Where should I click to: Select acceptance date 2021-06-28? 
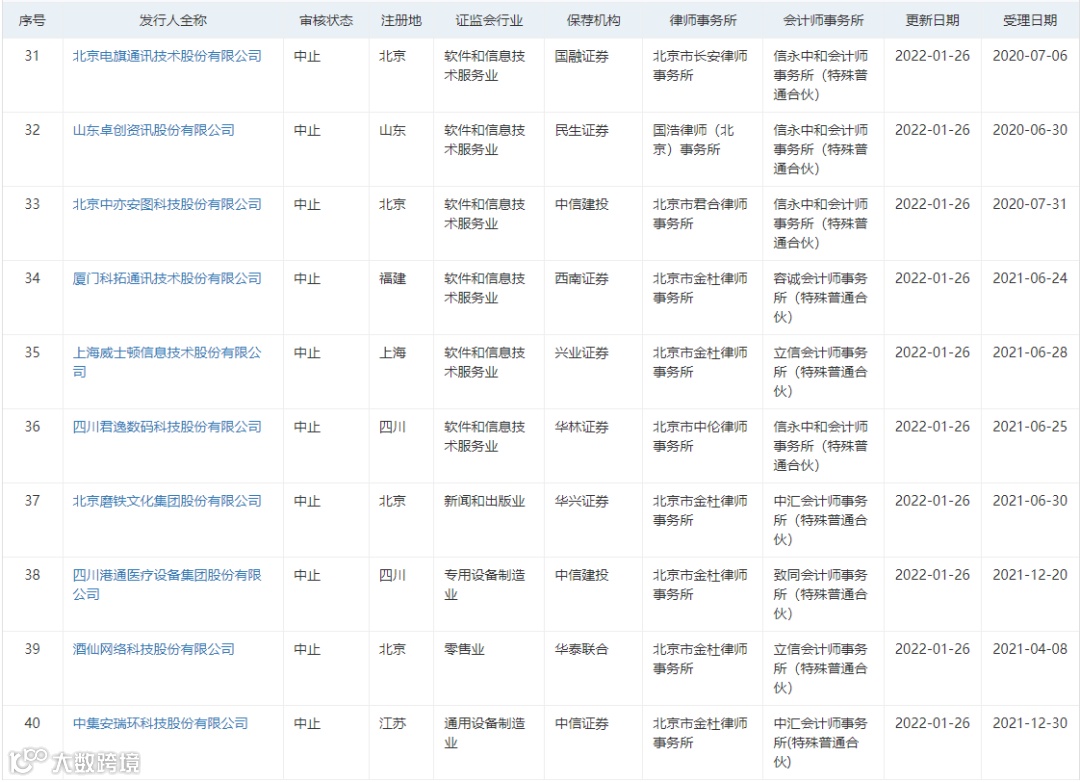[x=1030, y=353]
